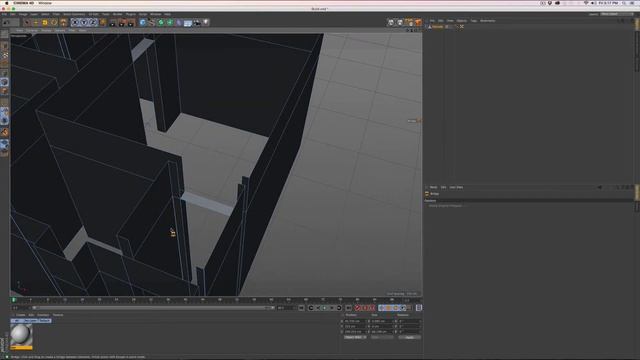Open the Help menu

167,14
